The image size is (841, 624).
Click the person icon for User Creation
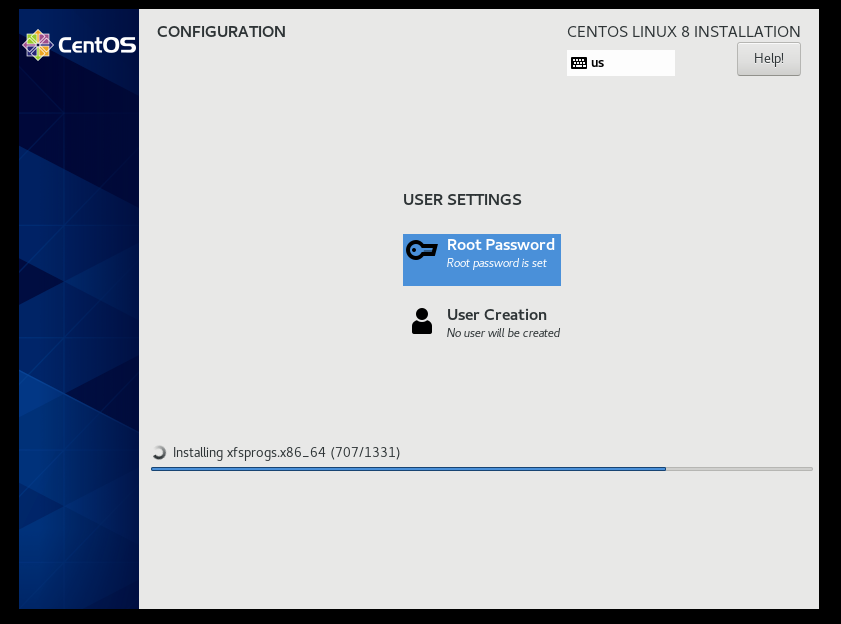pyautogui.click(x=422, y=321)
